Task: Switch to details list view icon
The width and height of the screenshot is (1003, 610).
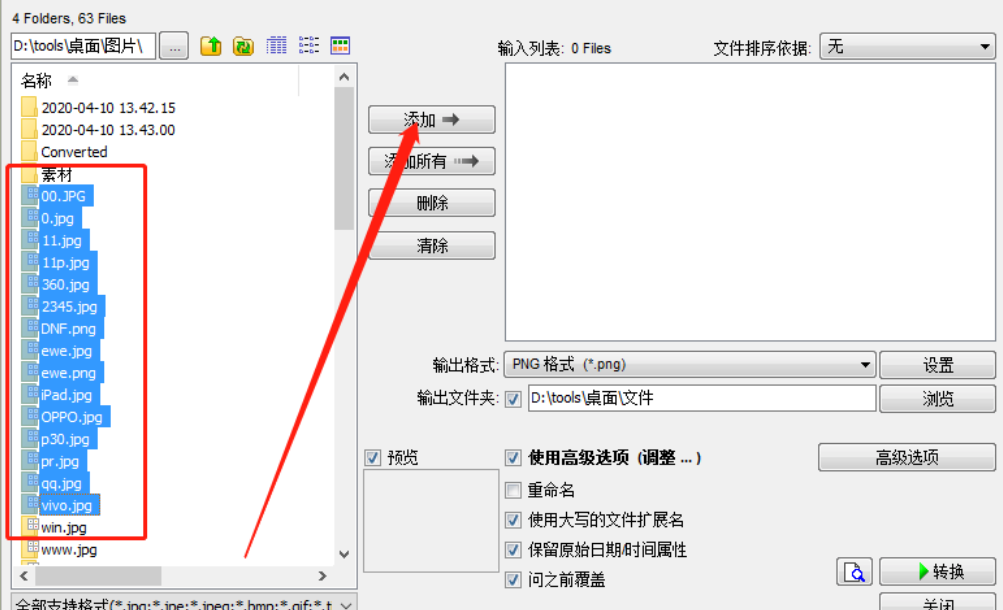Action: [276, 45]
